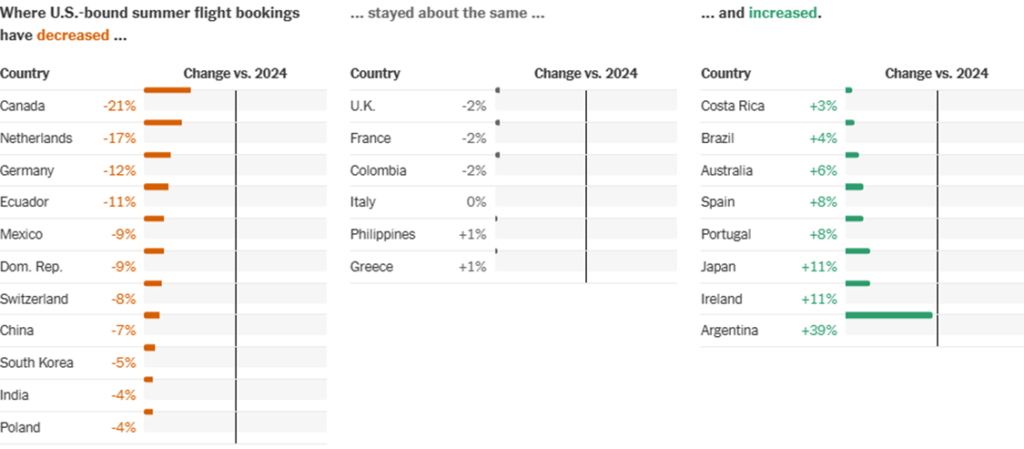Click Country header in increased table
The height and width of the screenshot is (449, 1024).
(x=726, y=73)
